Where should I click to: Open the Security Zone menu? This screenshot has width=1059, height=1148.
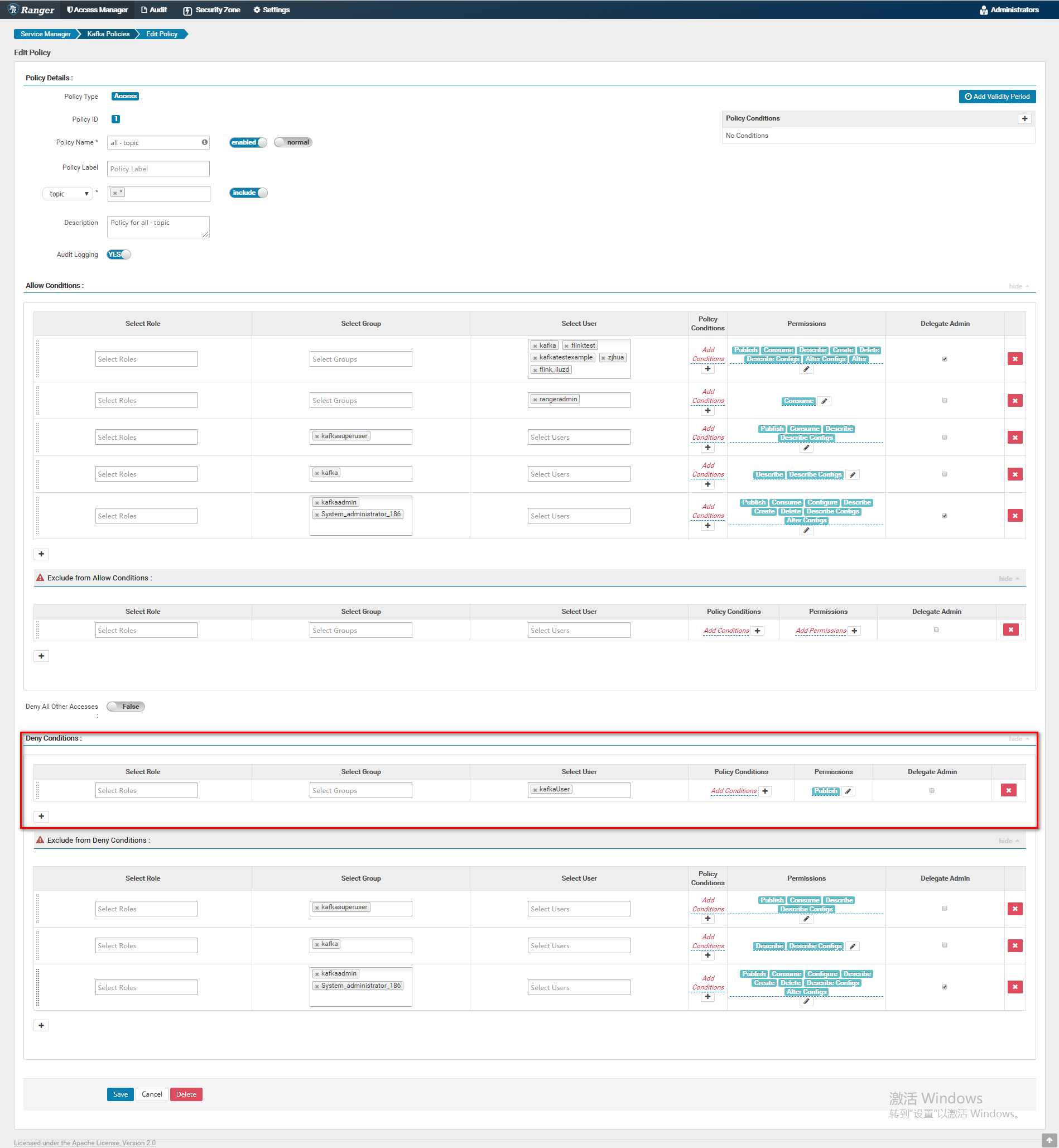211,9
